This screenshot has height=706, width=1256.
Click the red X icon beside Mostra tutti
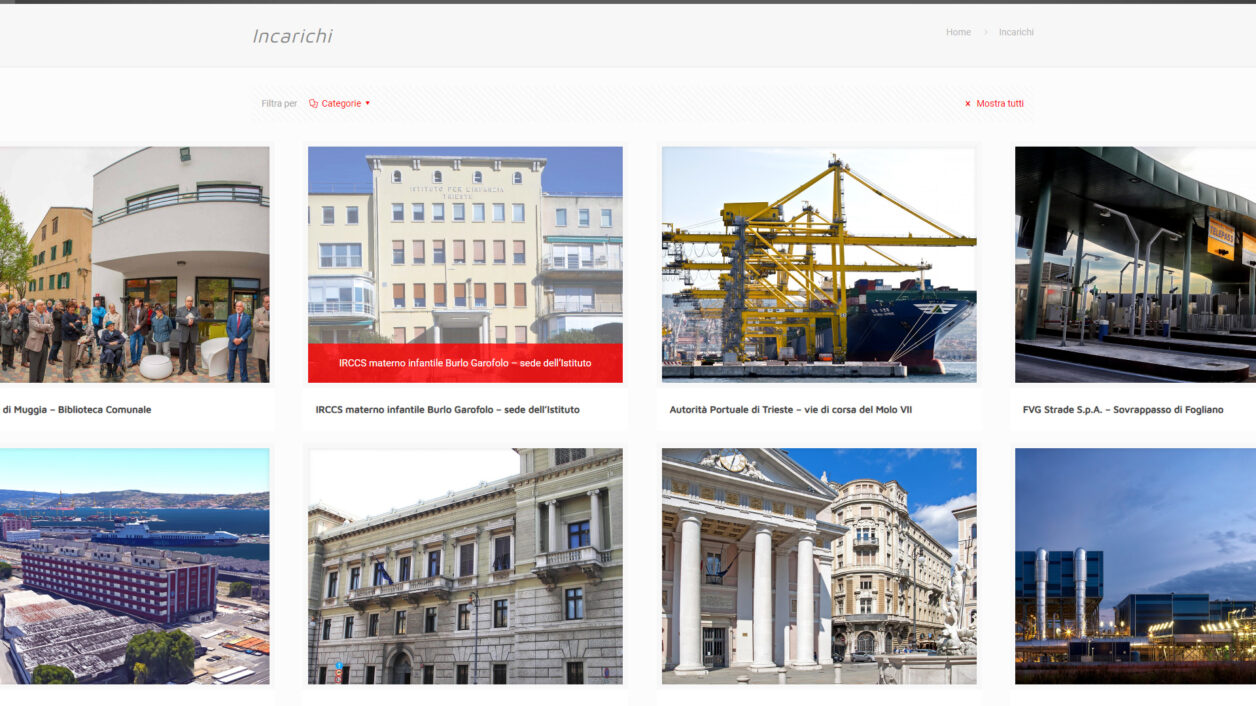click(967, 104)
